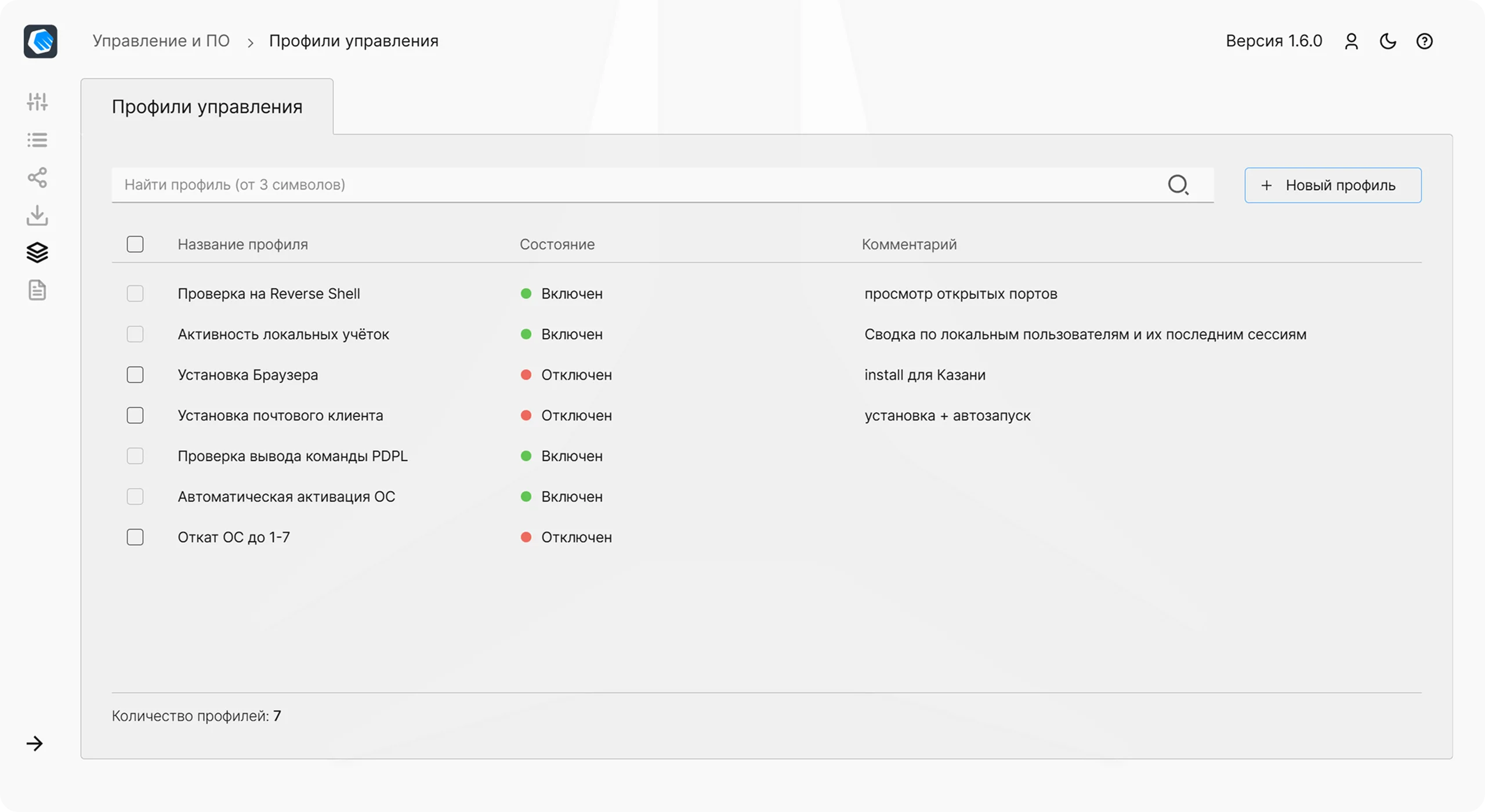Screen dimensions: 1485x812
Task: Open the help question mark icon
Action: 1425,41
